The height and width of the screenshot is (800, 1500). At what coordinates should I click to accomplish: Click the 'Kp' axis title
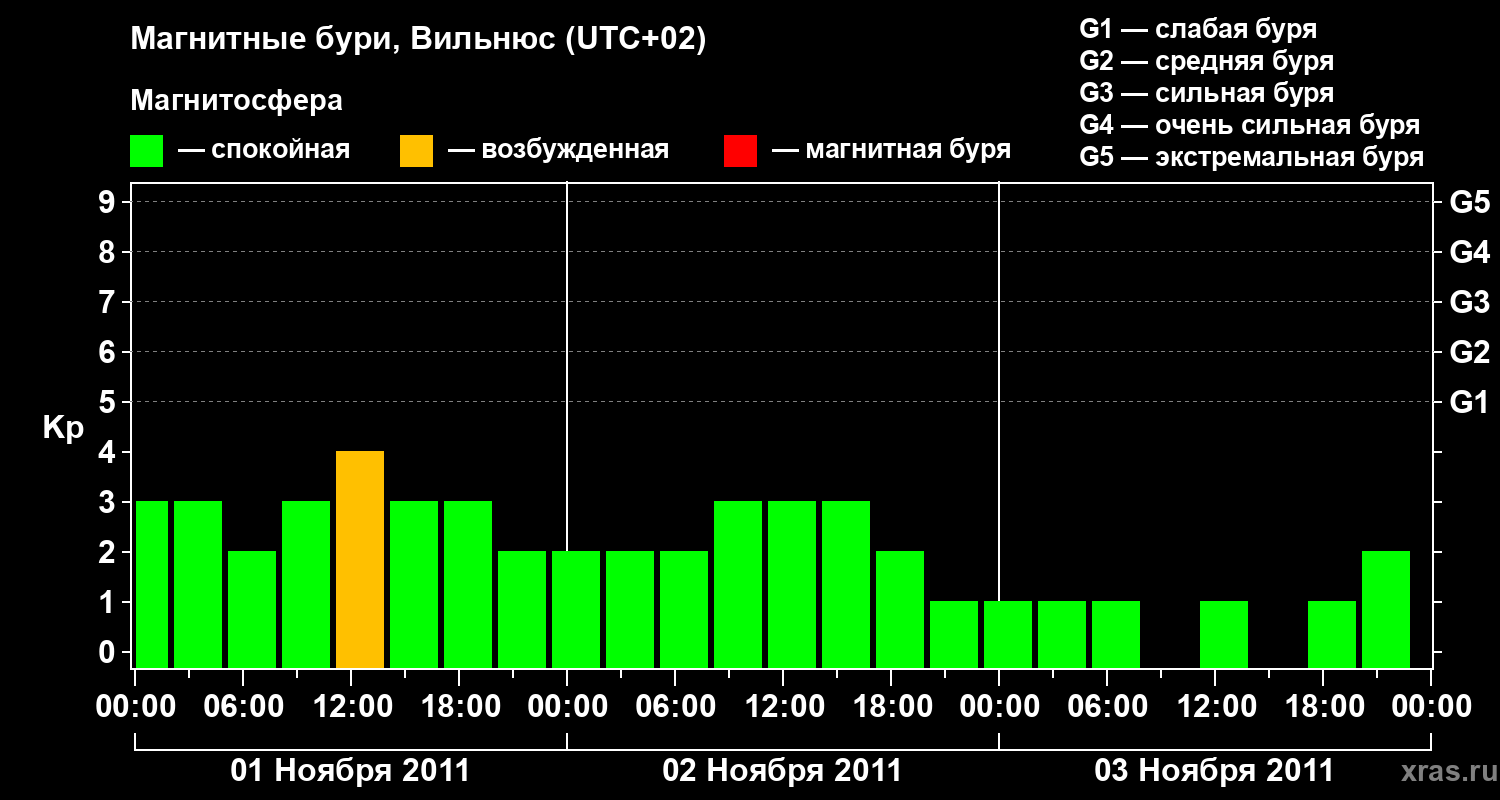(63, 429)
